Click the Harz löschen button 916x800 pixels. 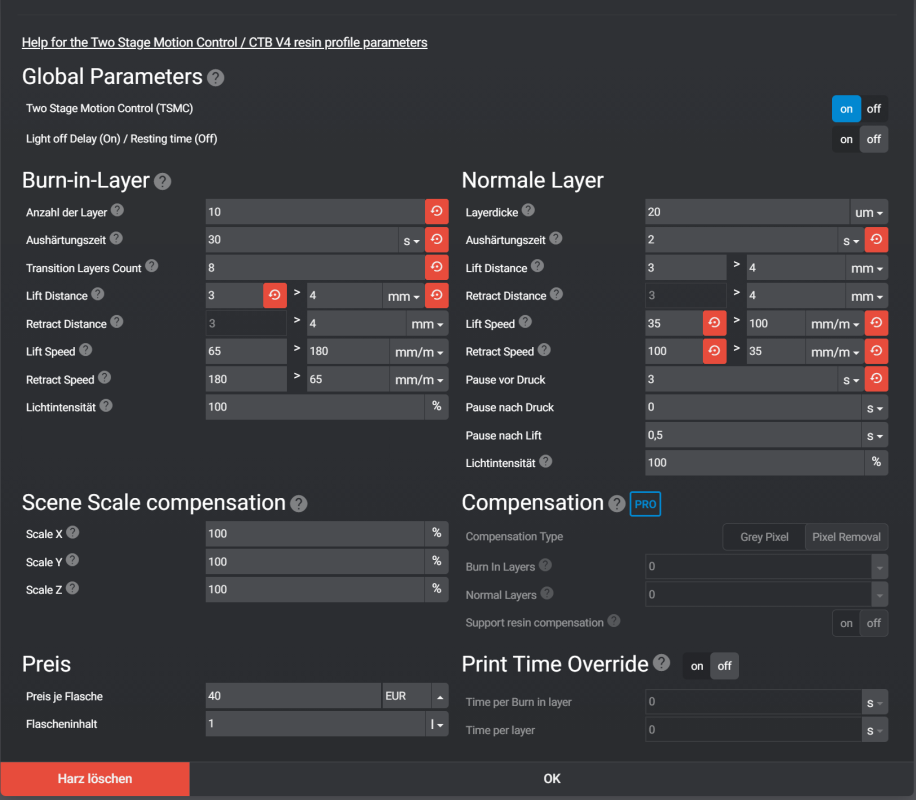(95, 779)
